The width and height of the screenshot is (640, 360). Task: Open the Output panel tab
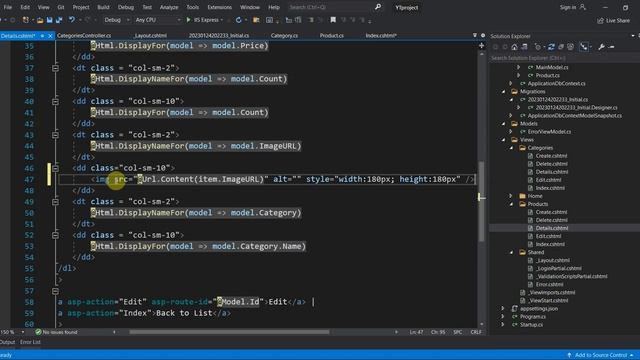(x=8, y=342)
